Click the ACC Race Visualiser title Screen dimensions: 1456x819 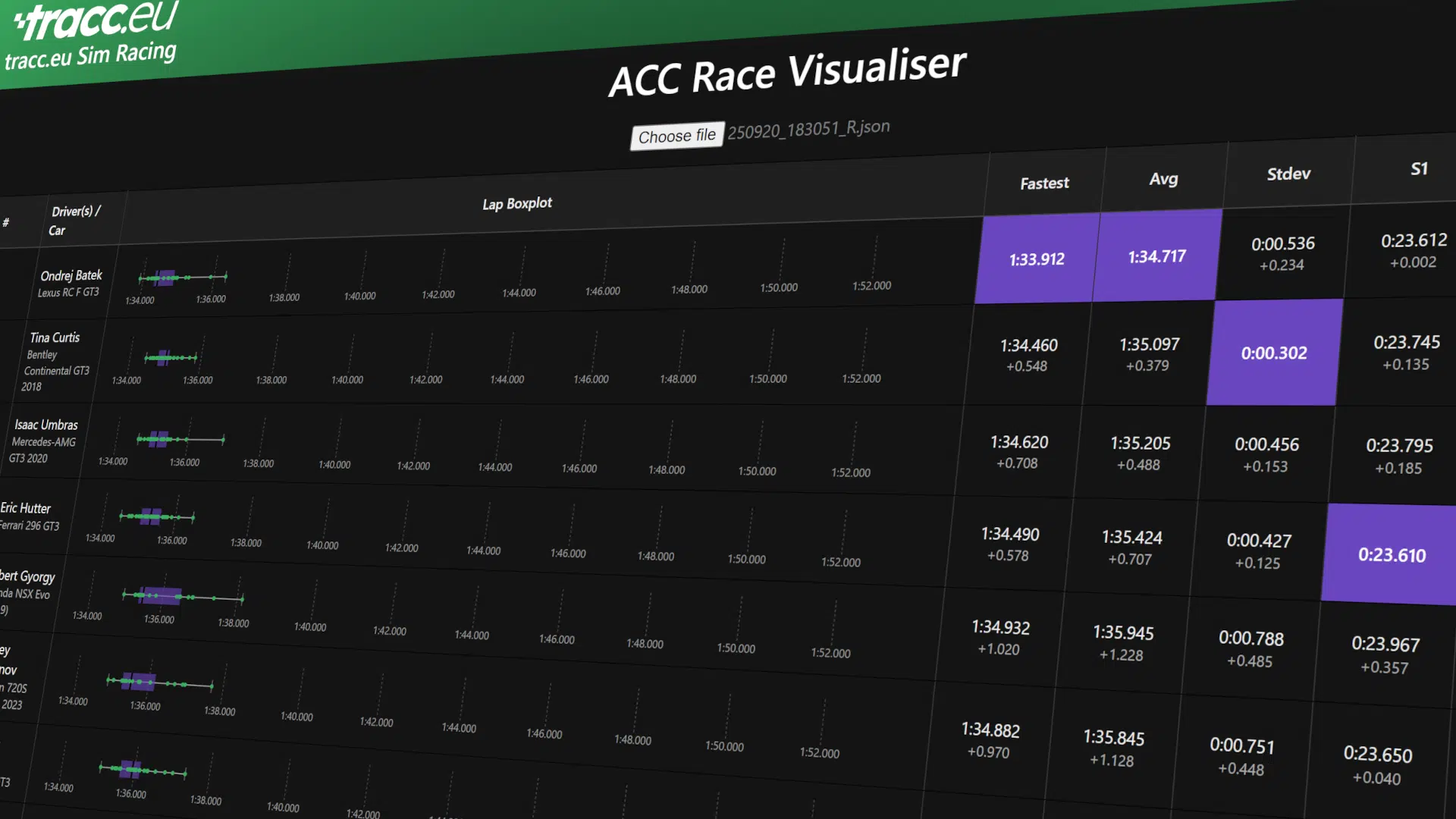pos(787,72)
